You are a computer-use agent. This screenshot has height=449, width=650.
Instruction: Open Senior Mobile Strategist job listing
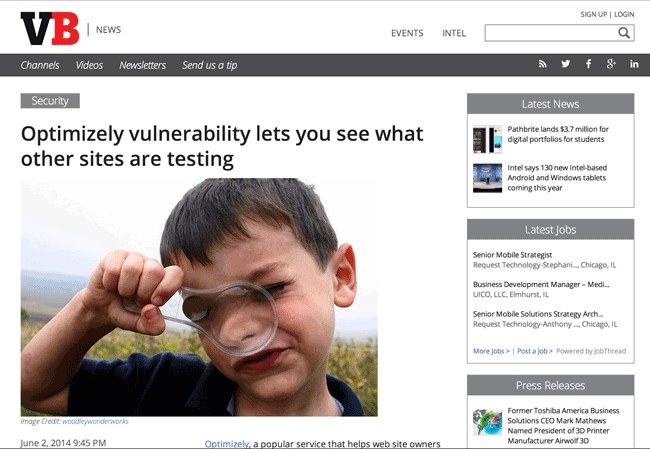pyautogui.click(x=512, y=255)
